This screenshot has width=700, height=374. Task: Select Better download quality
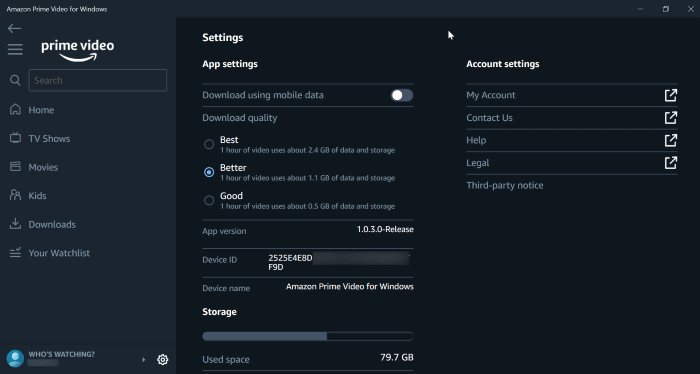pos(209,172)
